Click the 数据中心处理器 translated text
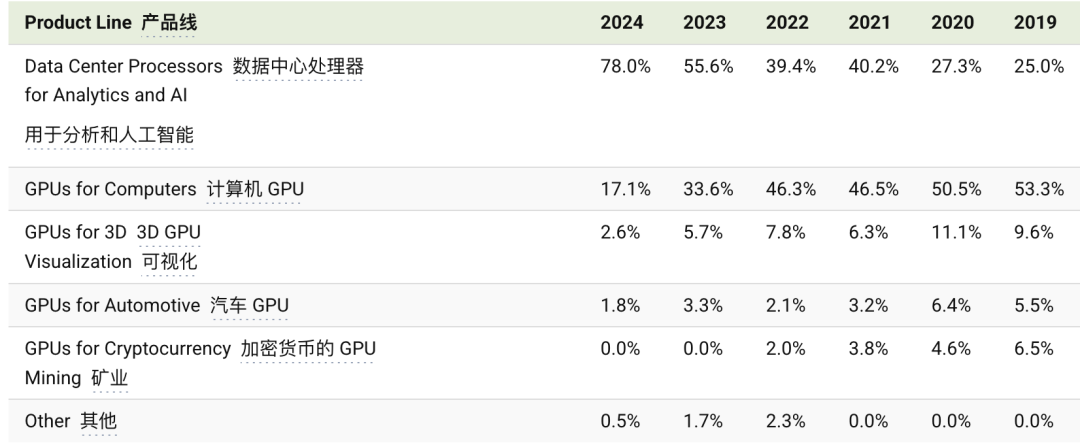1080x443 pixels. point(298,66)
